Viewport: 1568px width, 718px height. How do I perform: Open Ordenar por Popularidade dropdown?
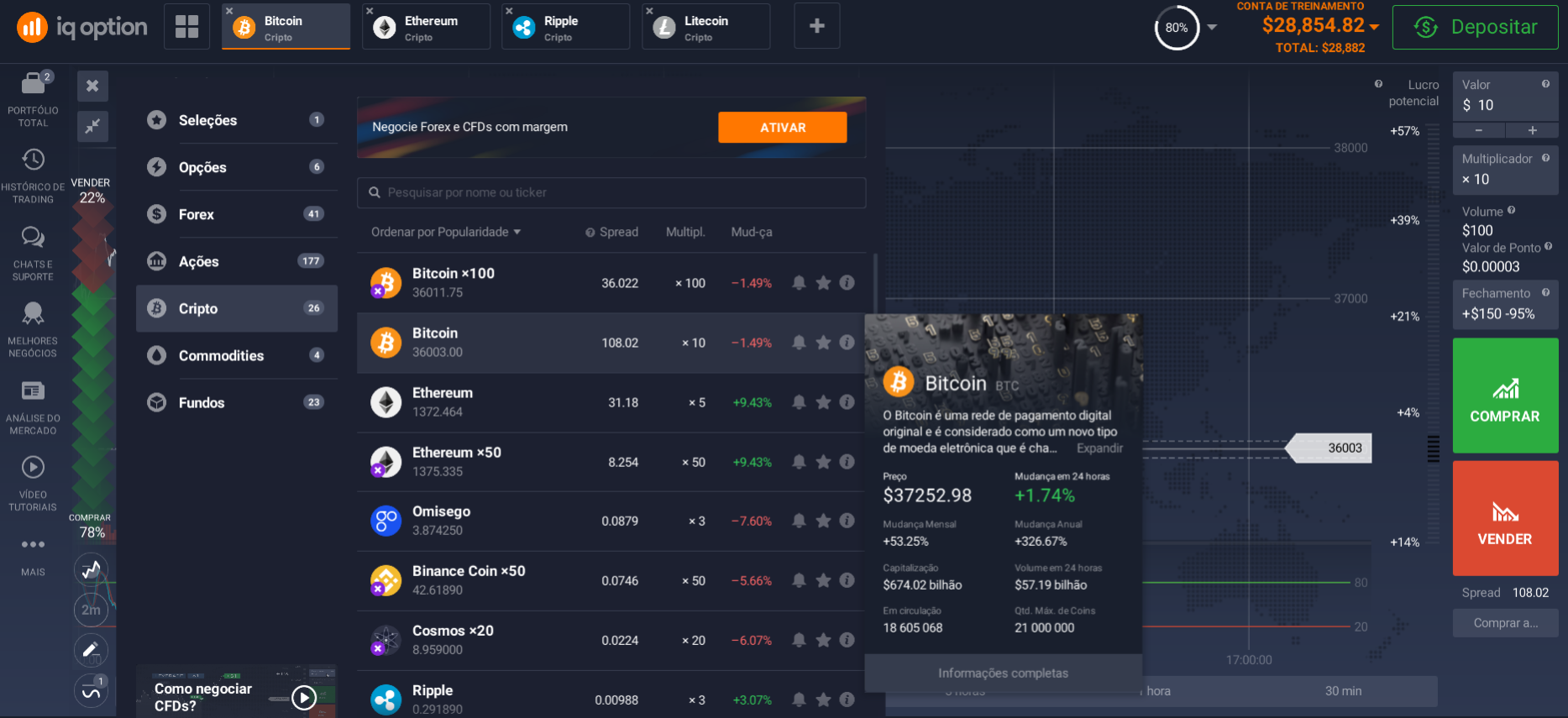(446, 232)
